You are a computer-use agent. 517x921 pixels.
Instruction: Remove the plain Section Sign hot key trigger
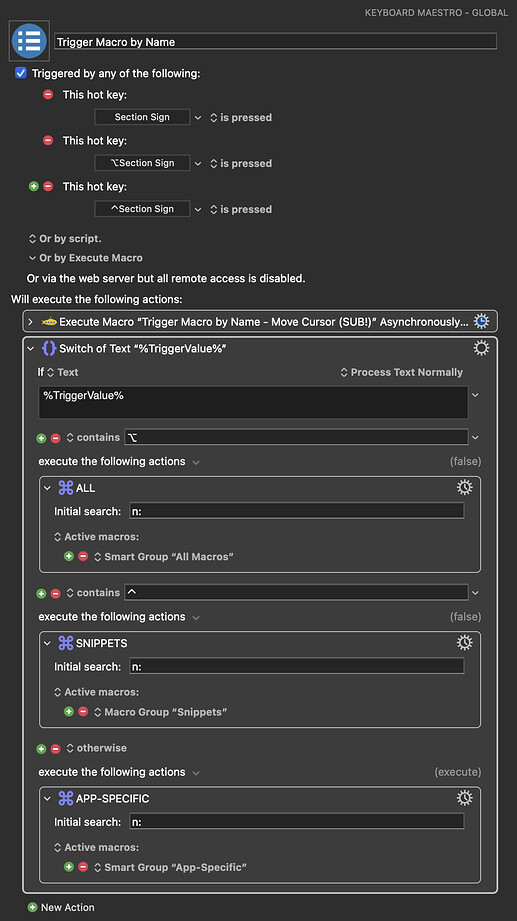(x=48, y=94)
